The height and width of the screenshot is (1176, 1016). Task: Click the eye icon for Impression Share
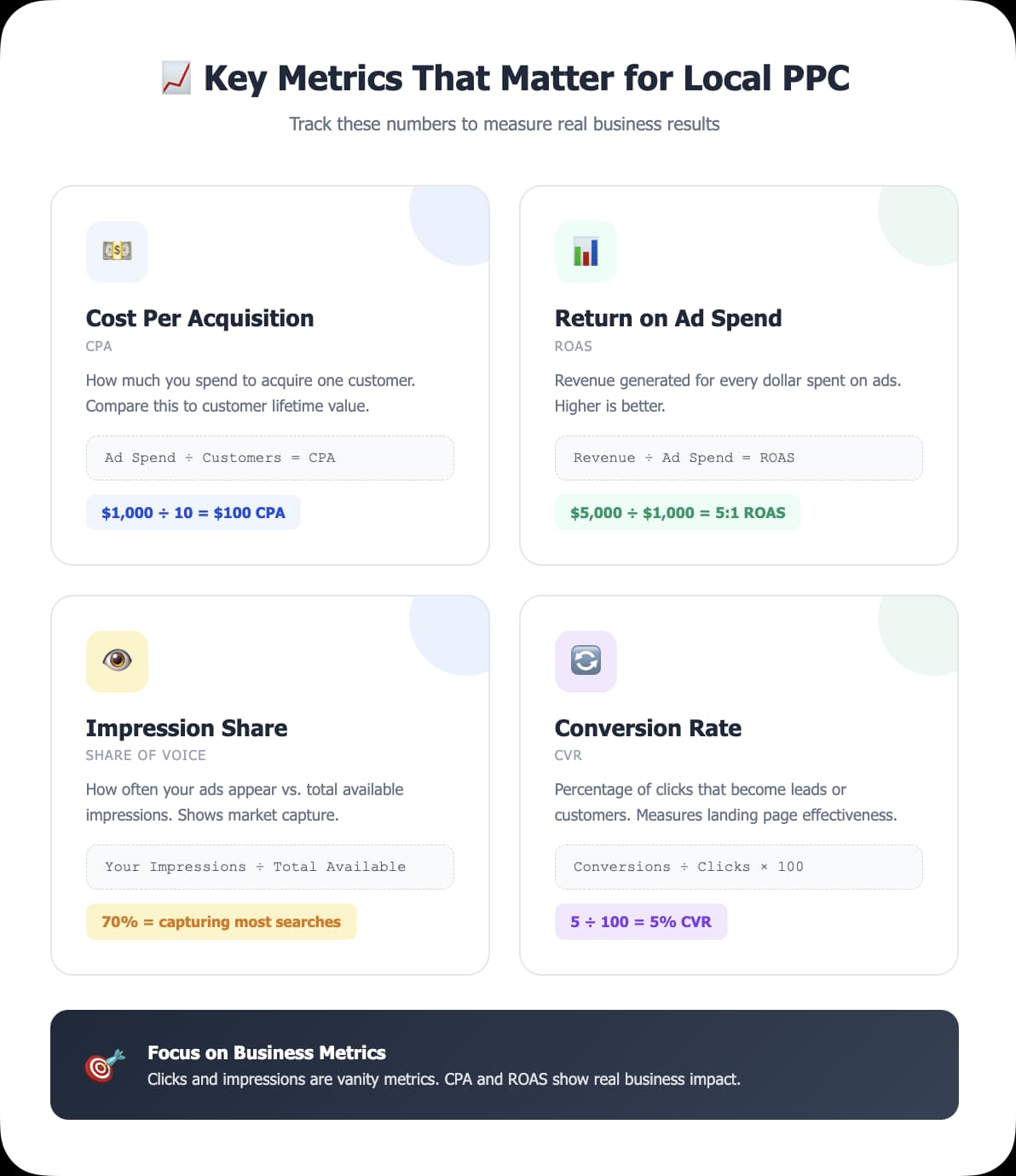[x=117, y=660]
